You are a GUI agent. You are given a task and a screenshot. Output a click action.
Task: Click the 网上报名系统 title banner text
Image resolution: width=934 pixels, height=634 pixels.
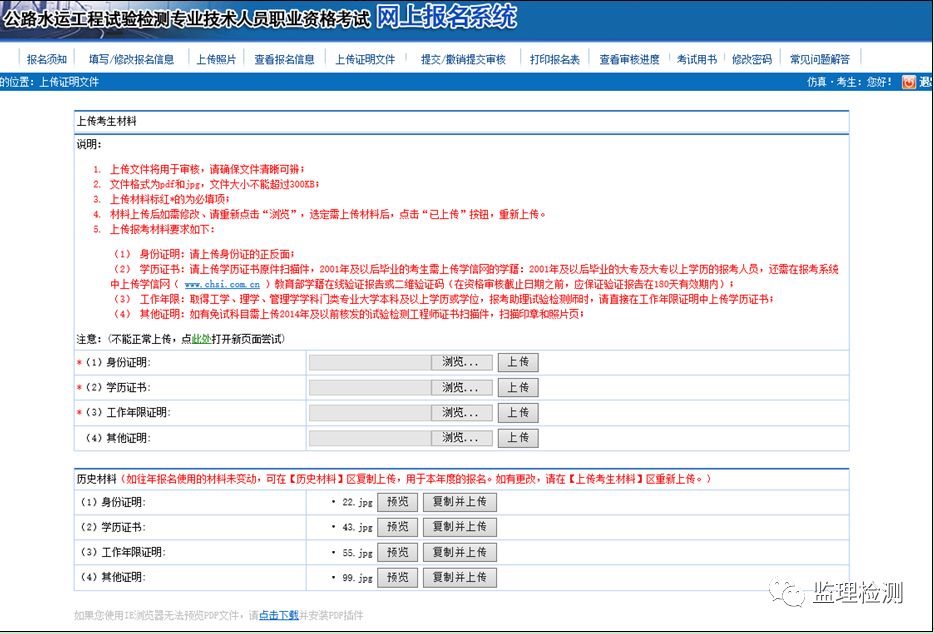tap(446, 16)
